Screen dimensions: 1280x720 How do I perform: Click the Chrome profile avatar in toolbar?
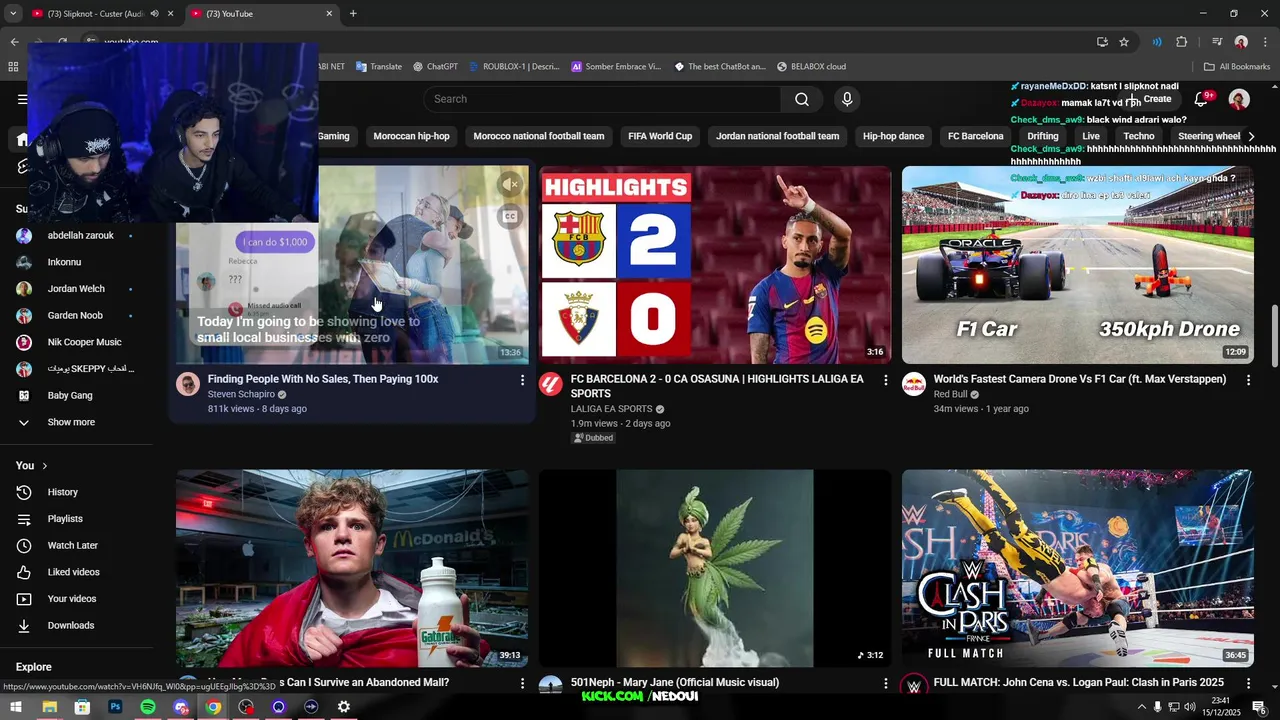click(1241, 42)
